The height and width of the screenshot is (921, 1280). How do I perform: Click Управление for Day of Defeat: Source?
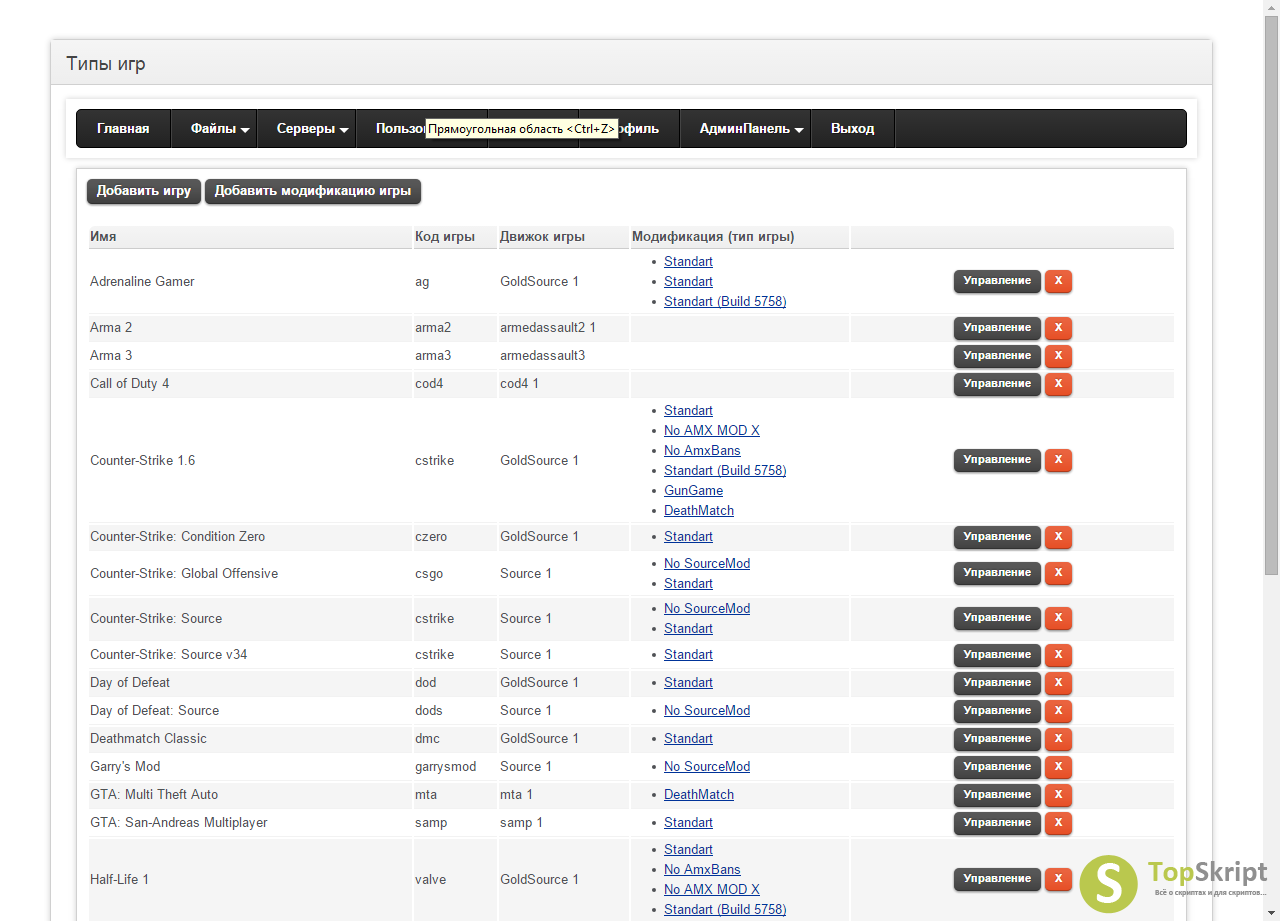[x=997, y=711]
